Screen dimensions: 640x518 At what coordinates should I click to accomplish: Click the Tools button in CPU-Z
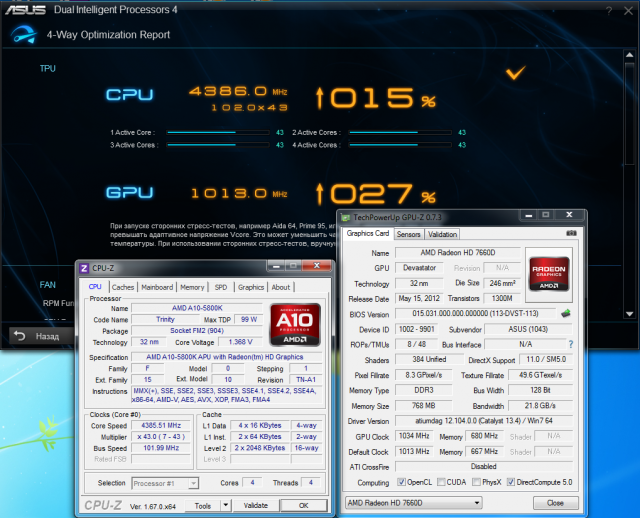point(203,505)
